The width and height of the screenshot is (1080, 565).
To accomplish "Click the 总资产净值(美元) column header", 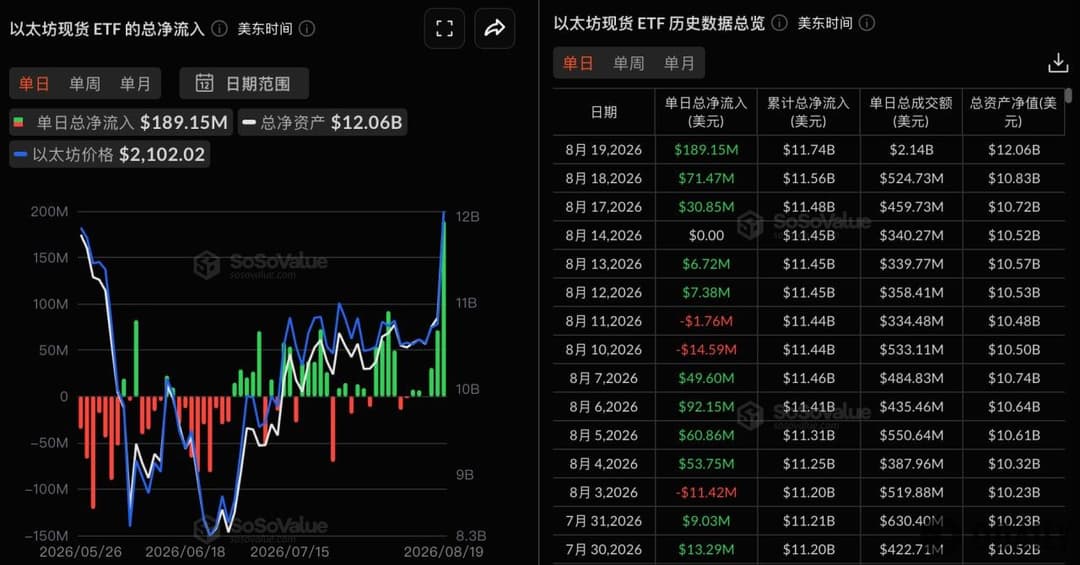I will click(1013, 112).
